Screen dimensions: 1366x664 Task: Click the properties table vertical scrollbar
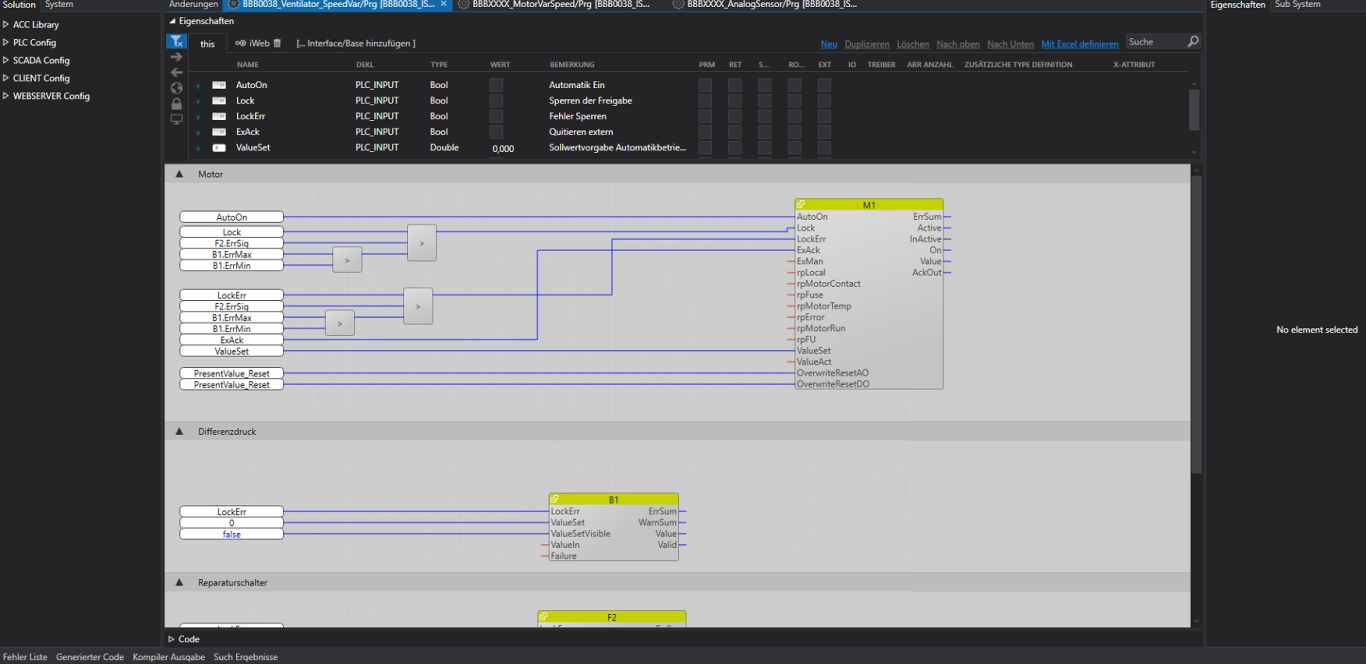coord(1194,108)
